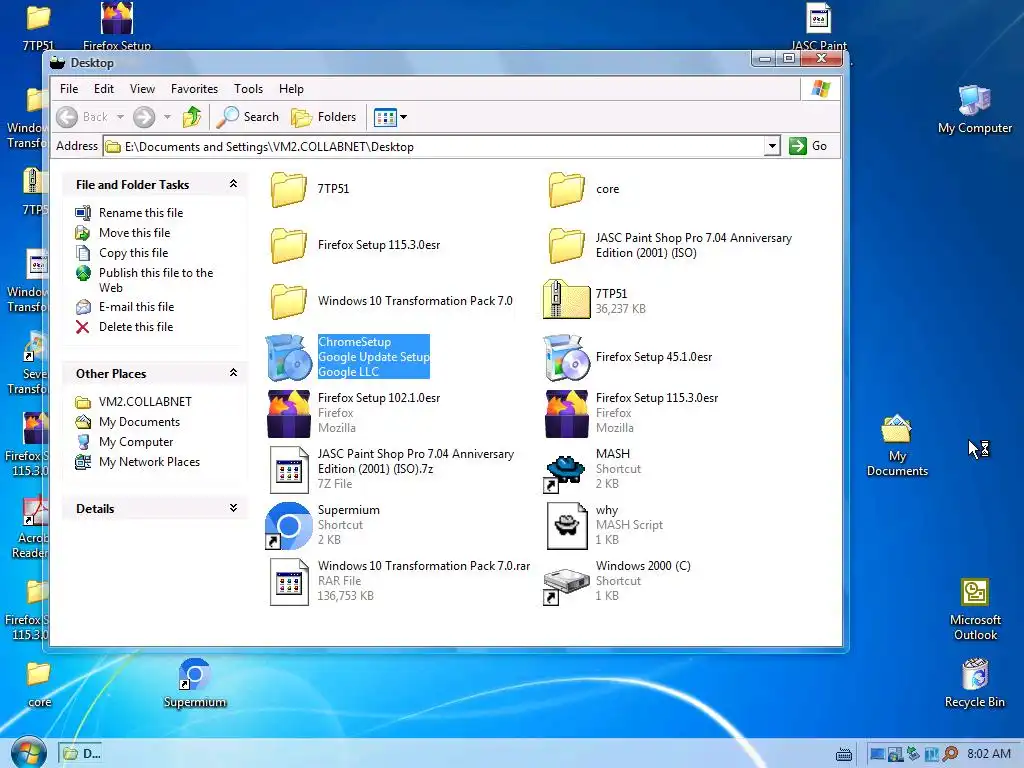This screenshot has width=1024, height=768.
Task: Select the why MASH Script file
Action: point(566,526)
